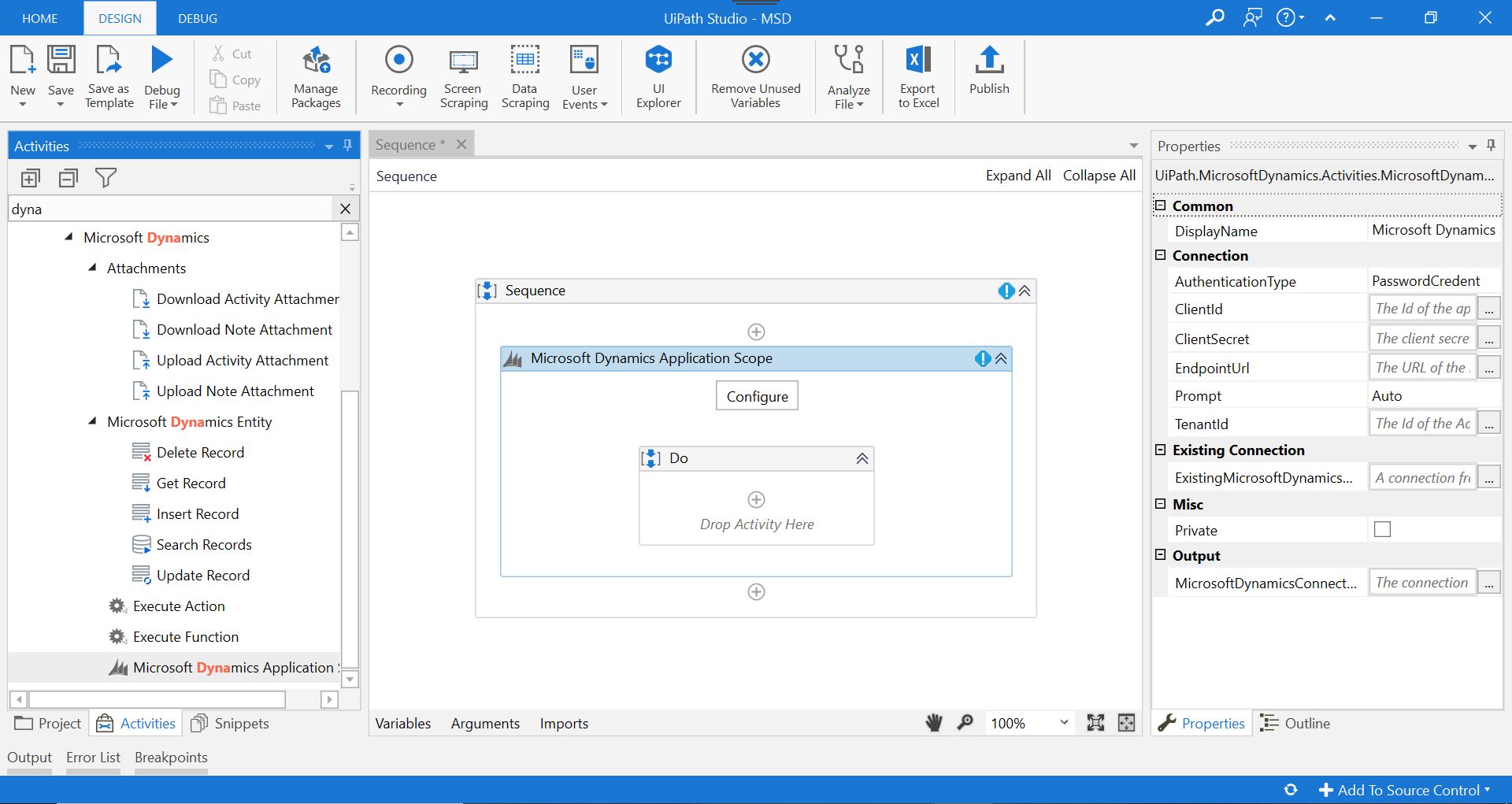Select Search Records activity

[x=192, y=544]
